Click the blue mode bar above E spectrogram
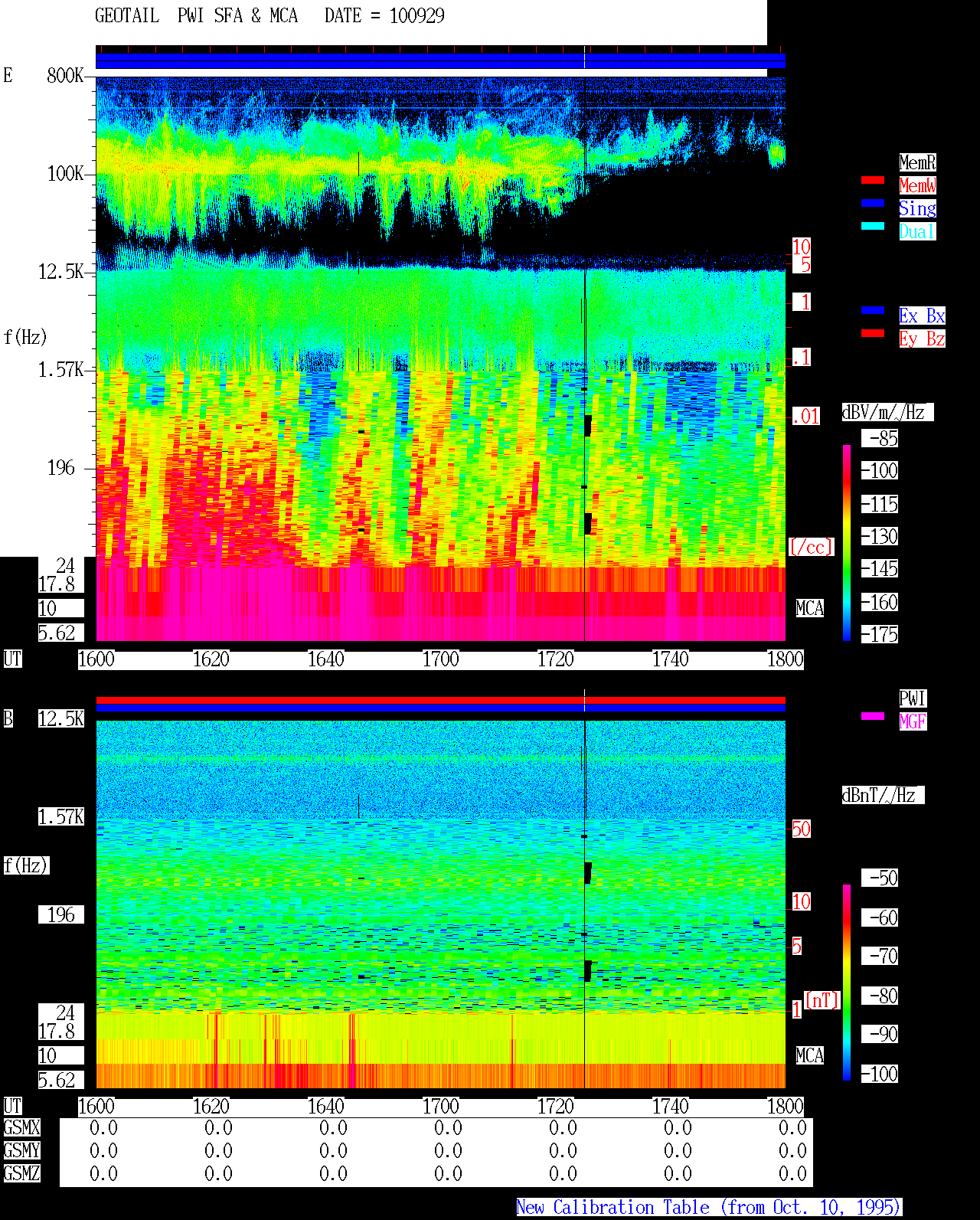This screenshot has width=980, height=1220. coord(440,61)
